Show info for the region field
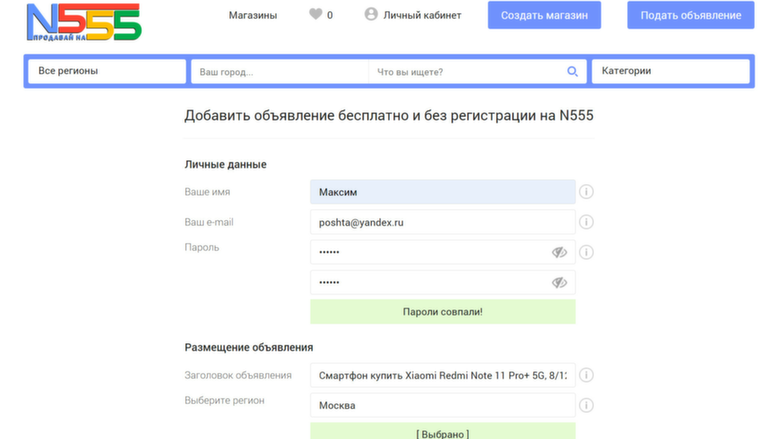 pos(587,406)
